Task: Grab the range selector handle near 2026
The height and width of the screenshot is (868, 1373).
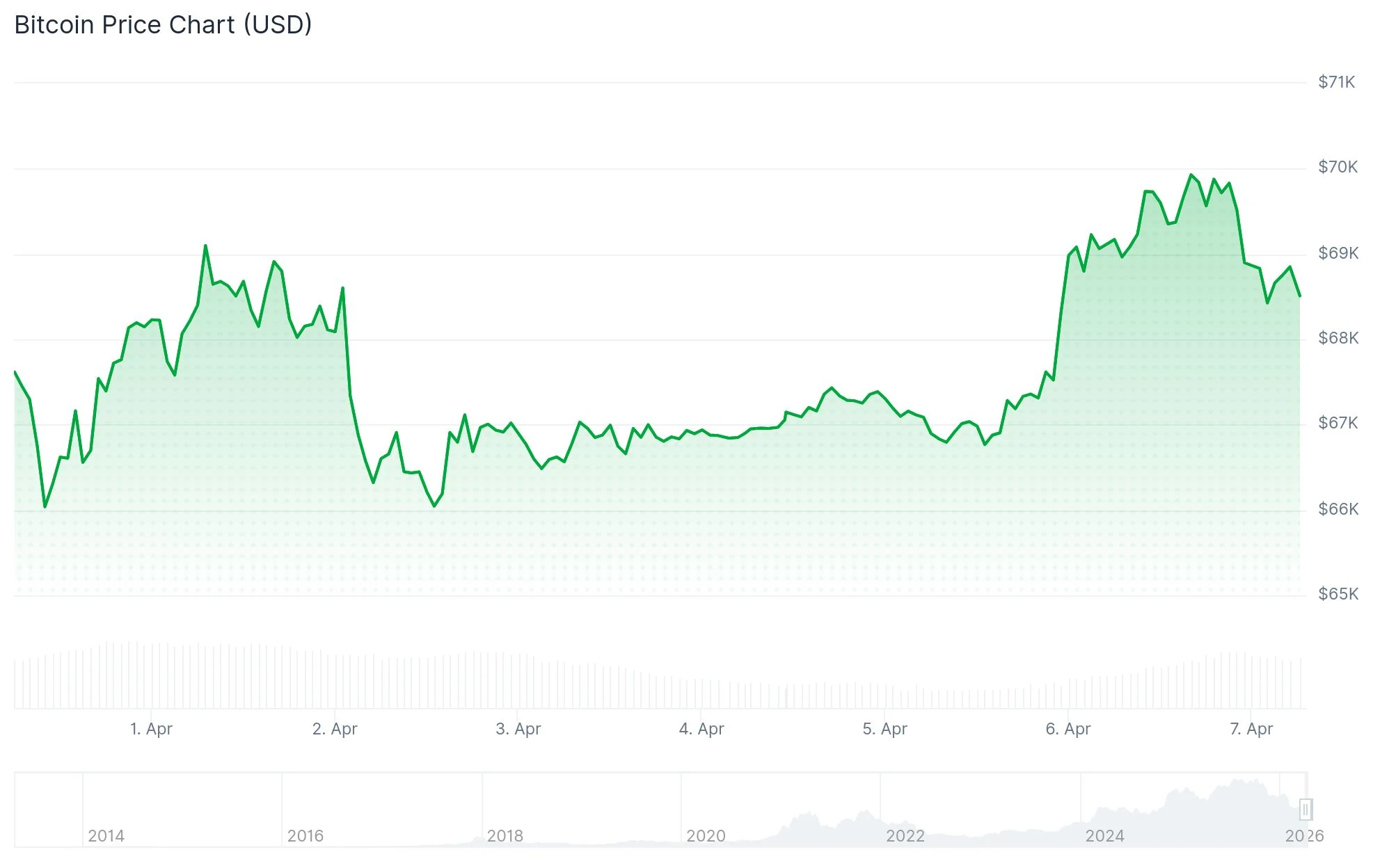Action: [x=1305, y=808]
